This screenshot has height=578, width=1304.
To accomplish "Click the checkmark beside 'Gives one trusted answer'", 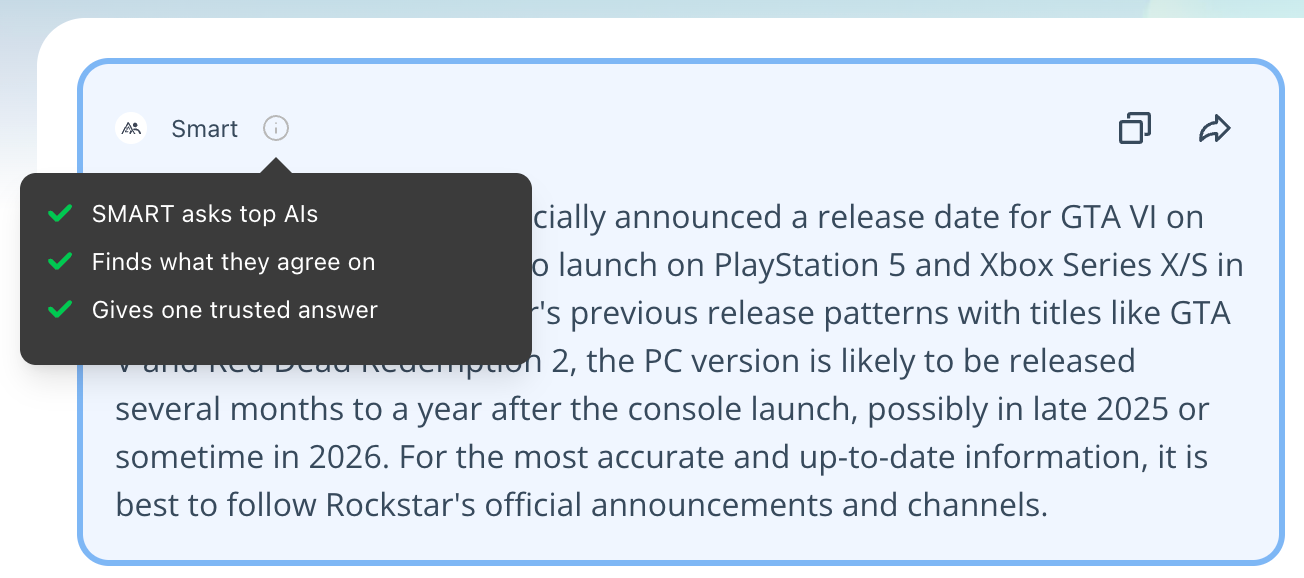I will click(x=61, y=310).
